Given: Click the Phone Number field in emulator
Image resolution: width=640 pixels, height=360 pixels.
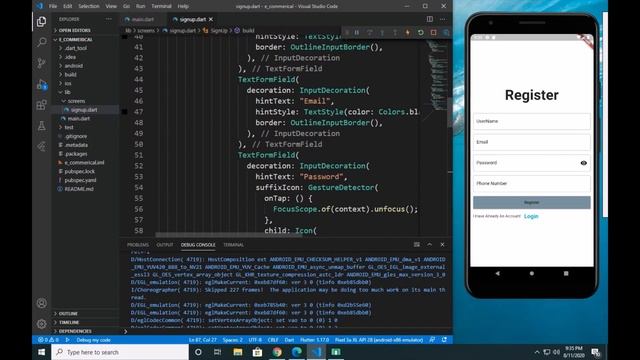Looking at the screenshot, I should (531, 184).
